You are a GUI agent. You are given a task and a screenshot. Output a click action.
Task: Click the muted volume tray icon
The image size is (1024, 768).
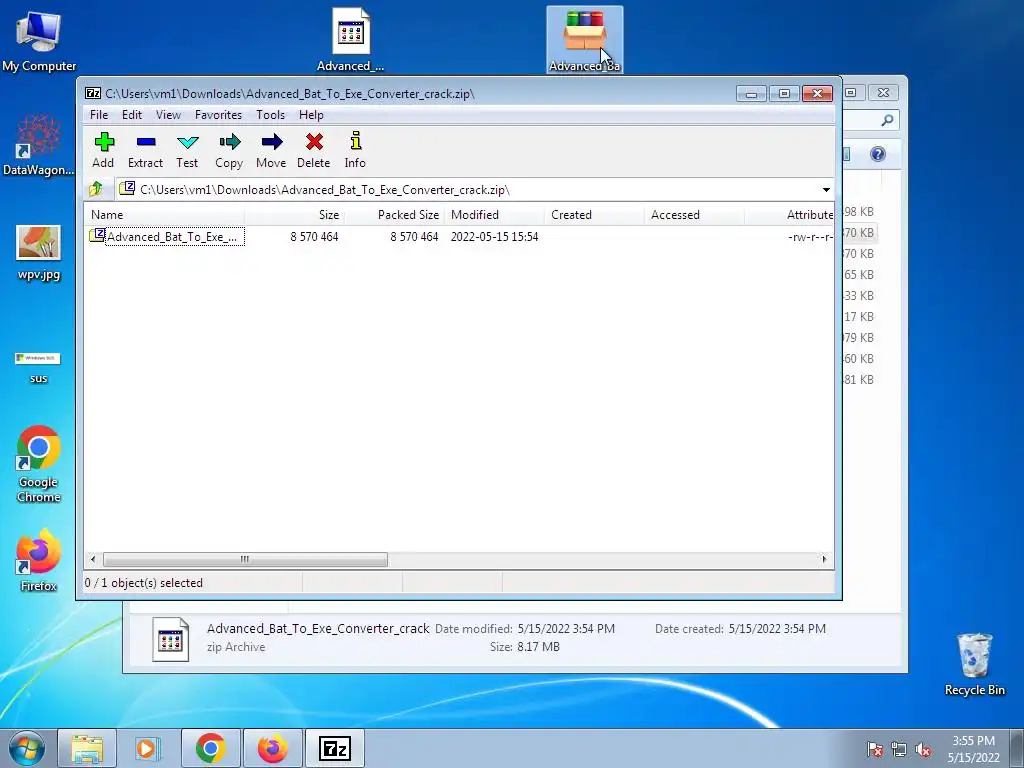point(923,749)
